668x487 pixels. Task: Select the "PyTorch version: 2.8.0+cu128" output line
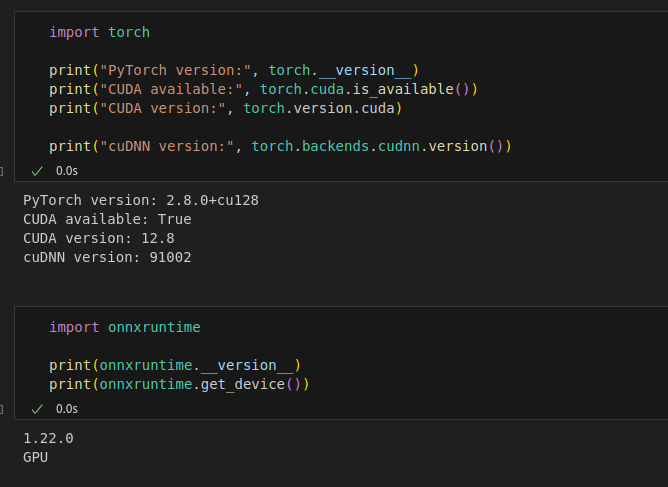click(x=141, y=200)
